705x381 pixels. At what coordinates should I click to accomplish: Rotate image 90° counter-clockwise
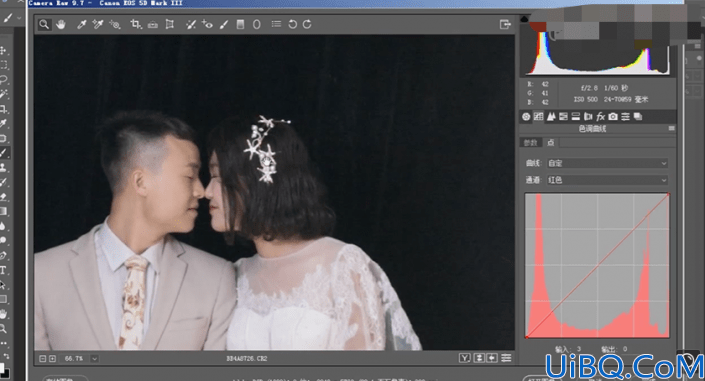(x=292, y=24)
